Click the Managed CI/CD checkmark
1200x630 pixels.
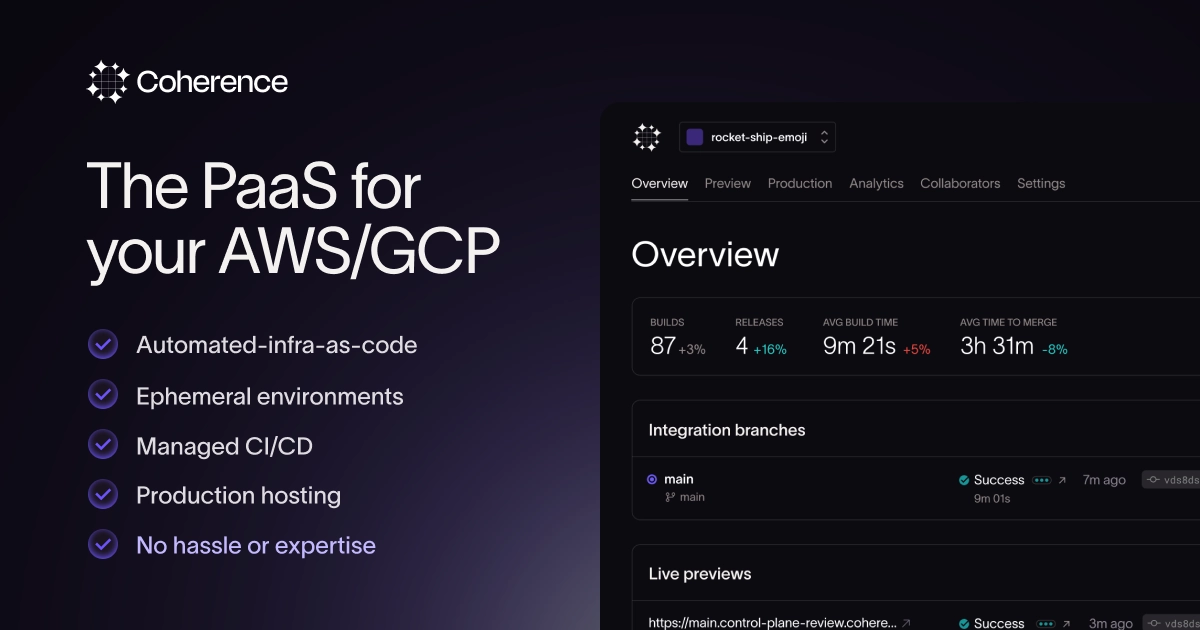(x=103, y=445)
